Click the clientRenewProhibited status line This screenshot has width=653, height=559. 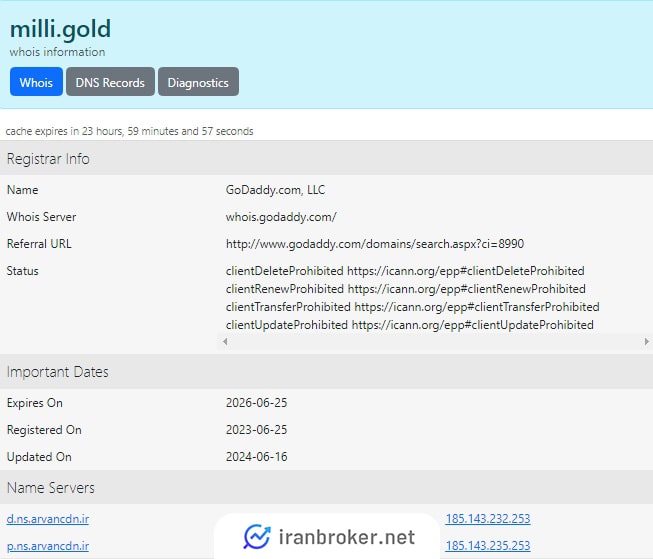(406, 289)
